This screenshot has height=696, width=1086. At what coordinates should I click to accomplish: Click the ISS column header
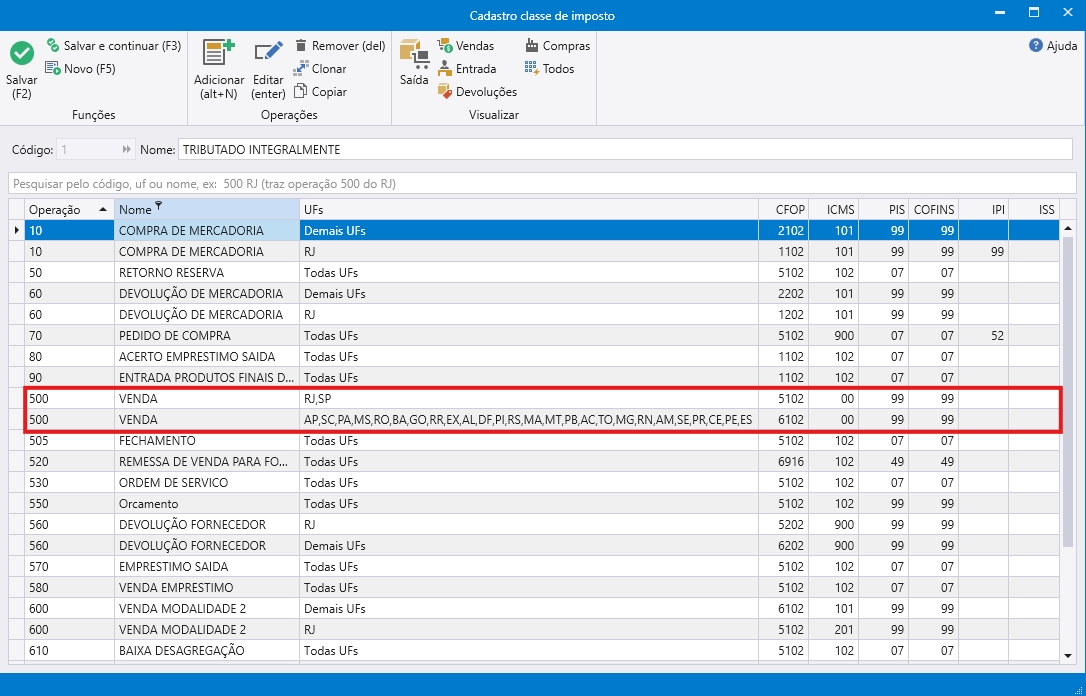1033,209
